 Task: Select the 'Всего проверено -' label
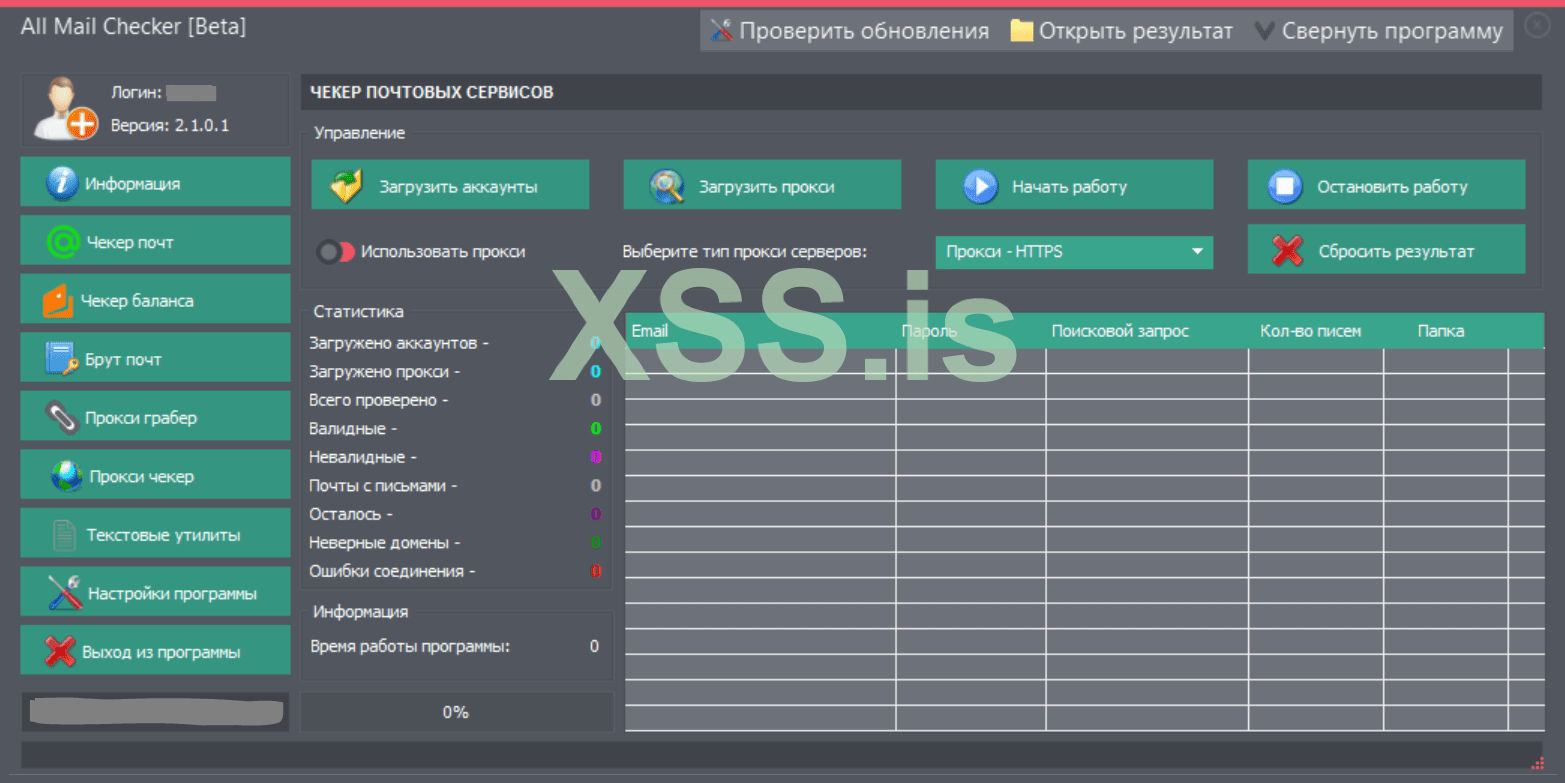pyautogui.click(x=379, y=400)
